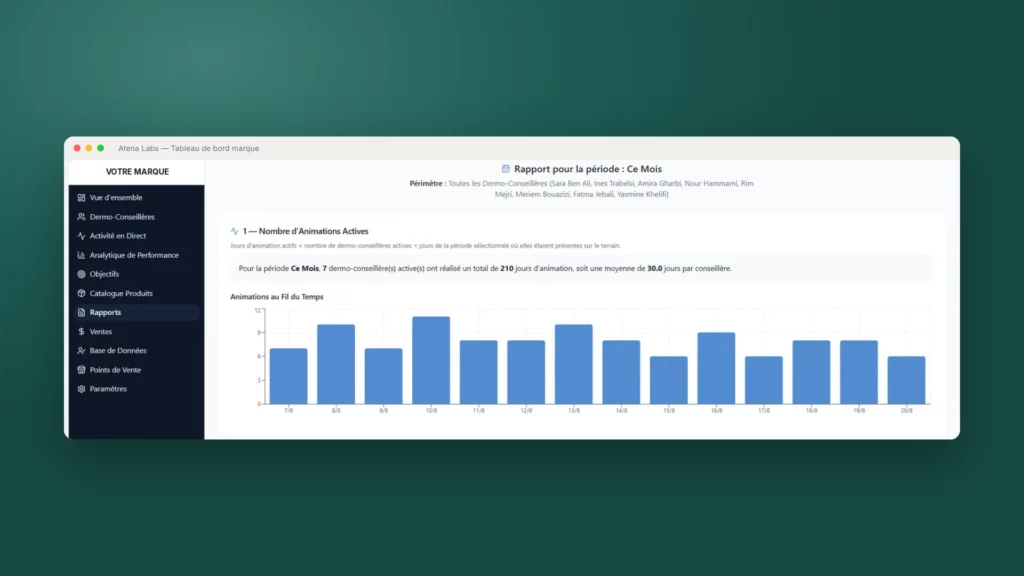Open Paramètres in the sidebar
The image size is (1024, 576).
[x=135, y=389]
